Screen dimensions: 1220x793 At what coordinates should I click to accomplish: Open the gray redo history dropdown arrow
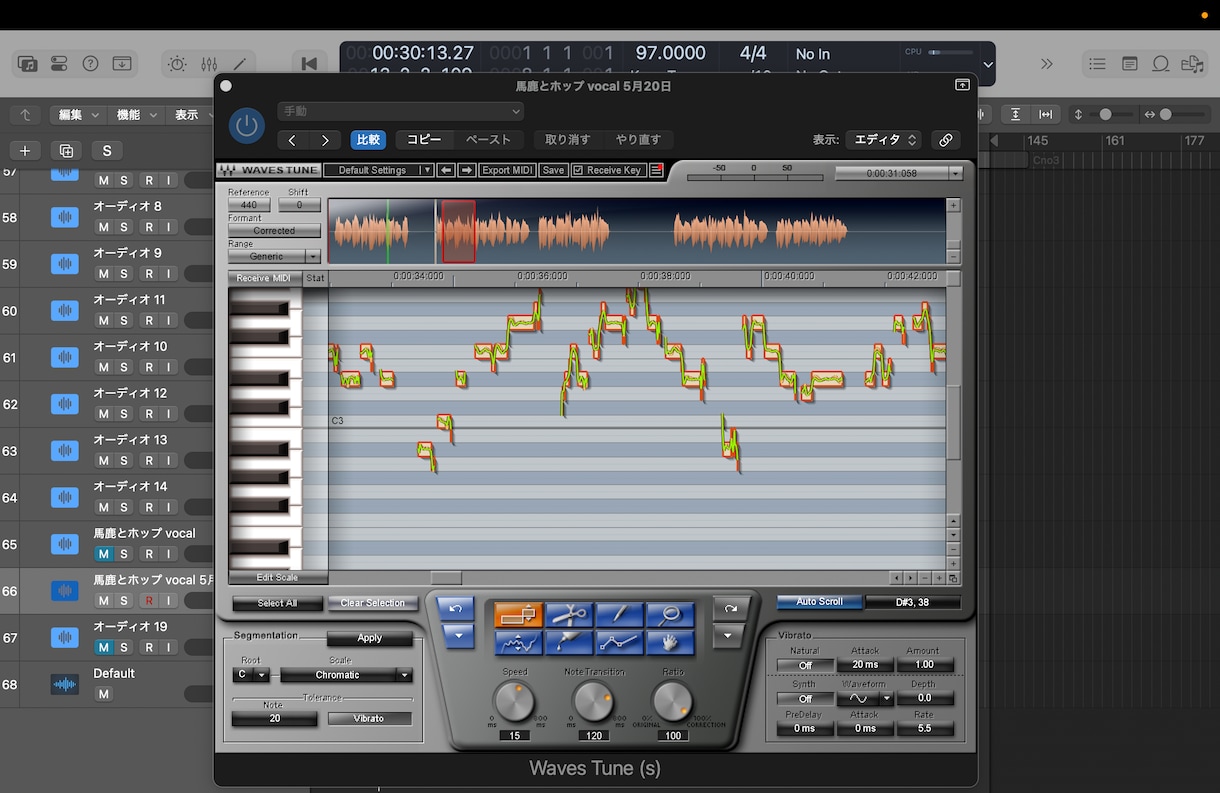[x=729, y=635]
